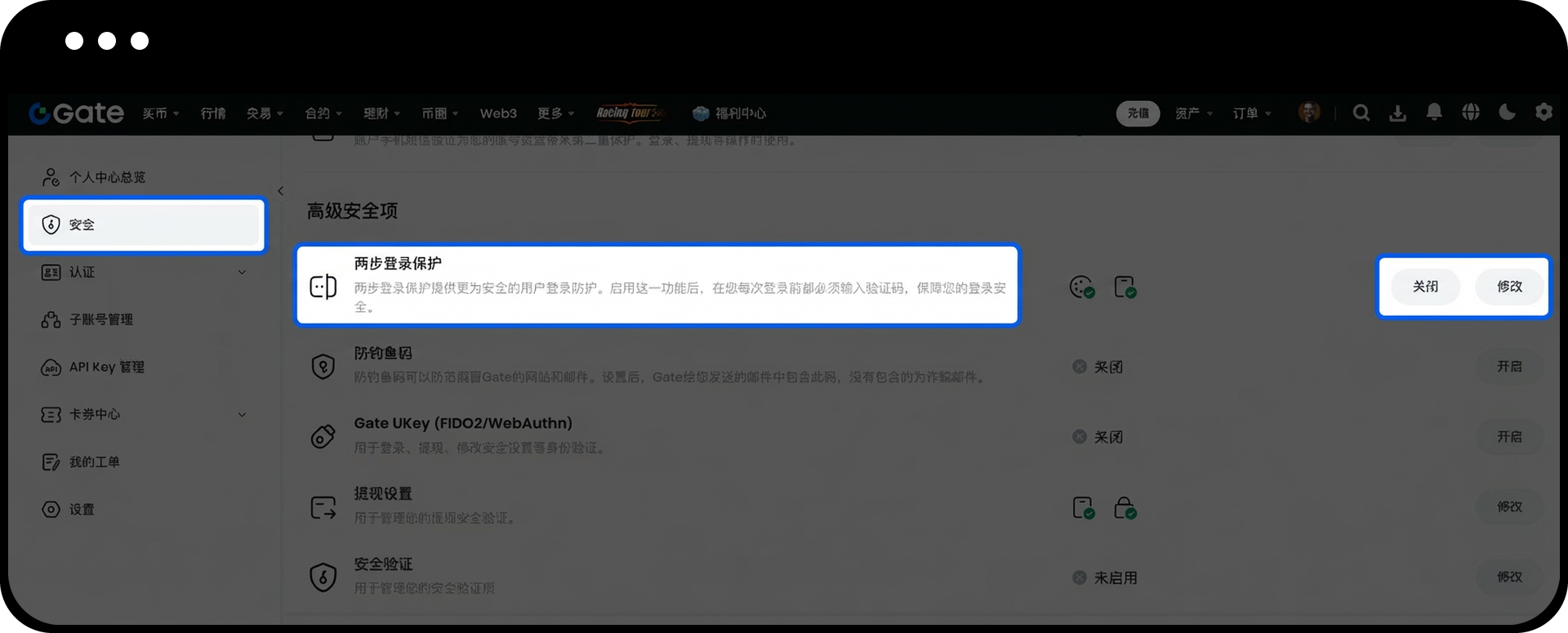Collapse the sidebar with the arrow
Image resolution: width=1568 pixels, height=633 pixels.
[280, 191]
